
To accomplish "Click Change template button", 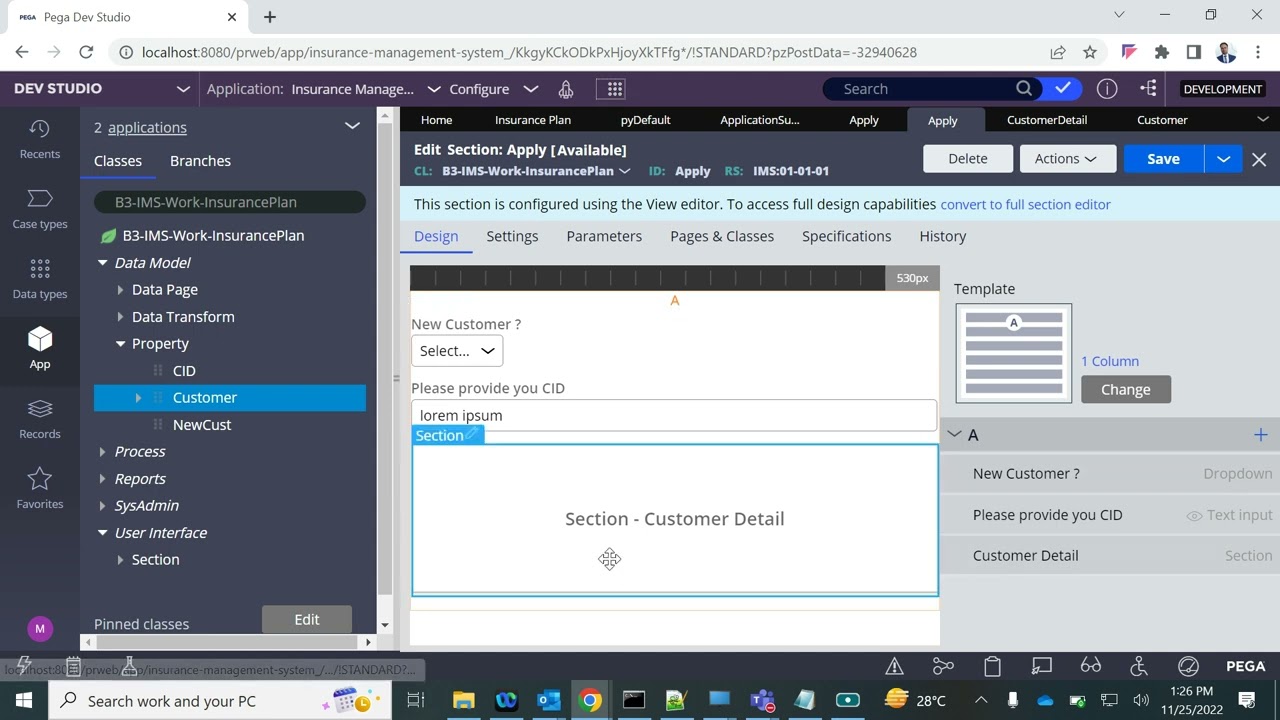I will 1126,389.
